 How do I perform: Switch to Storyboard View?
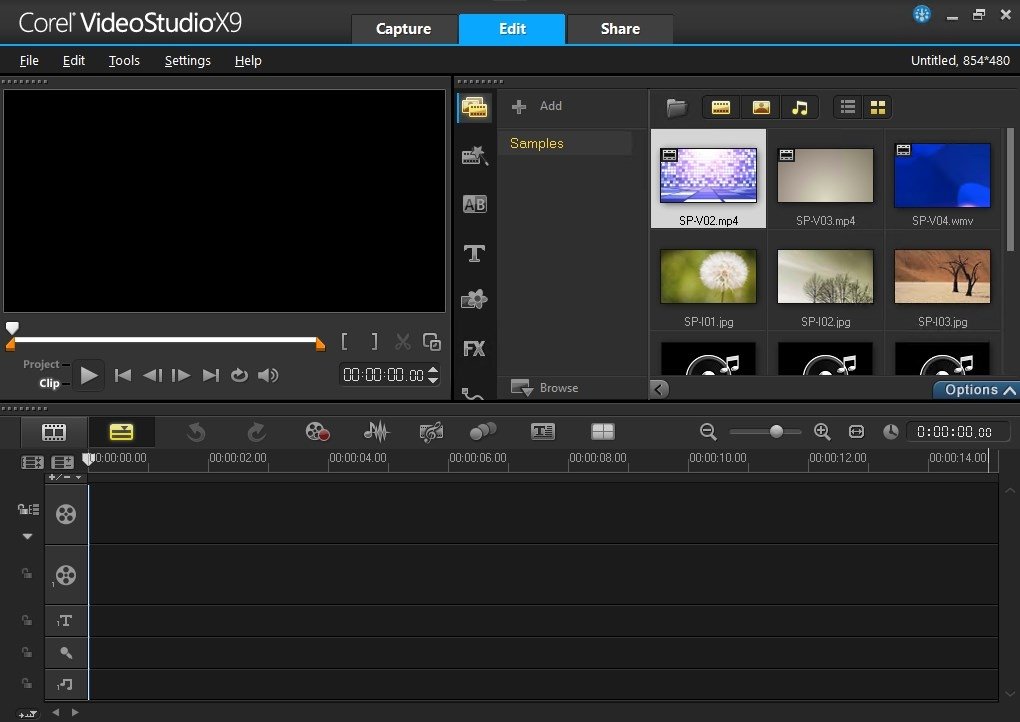(x=54, y=431)
